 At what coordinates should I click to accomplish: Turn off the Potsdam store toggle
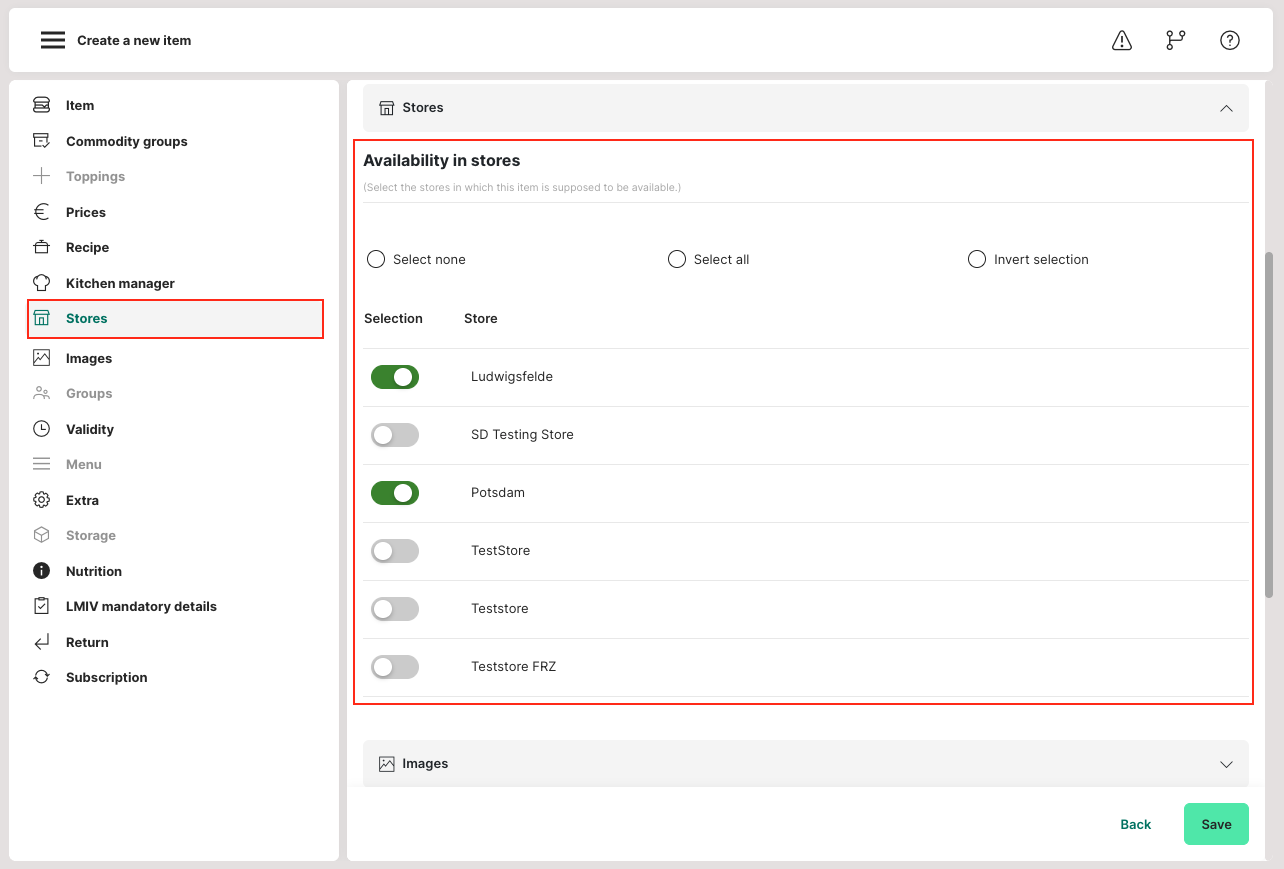395,493
